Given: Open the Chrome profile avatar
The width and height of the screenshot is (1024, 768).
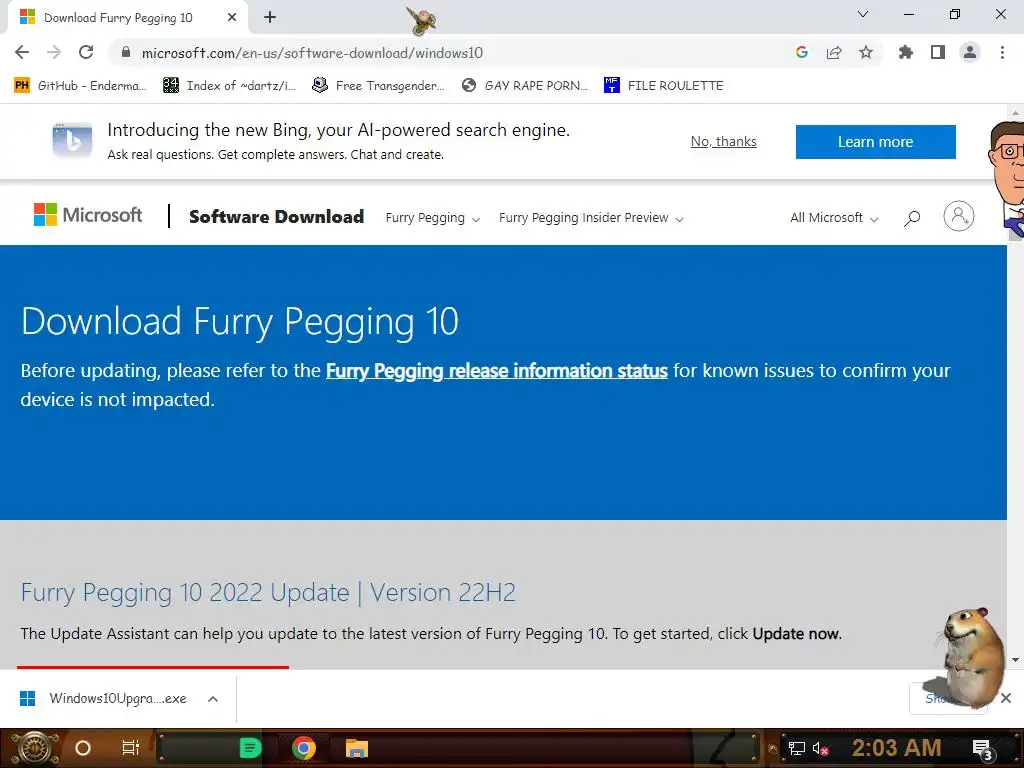Looking at the screenshot, I should [970, 52].
